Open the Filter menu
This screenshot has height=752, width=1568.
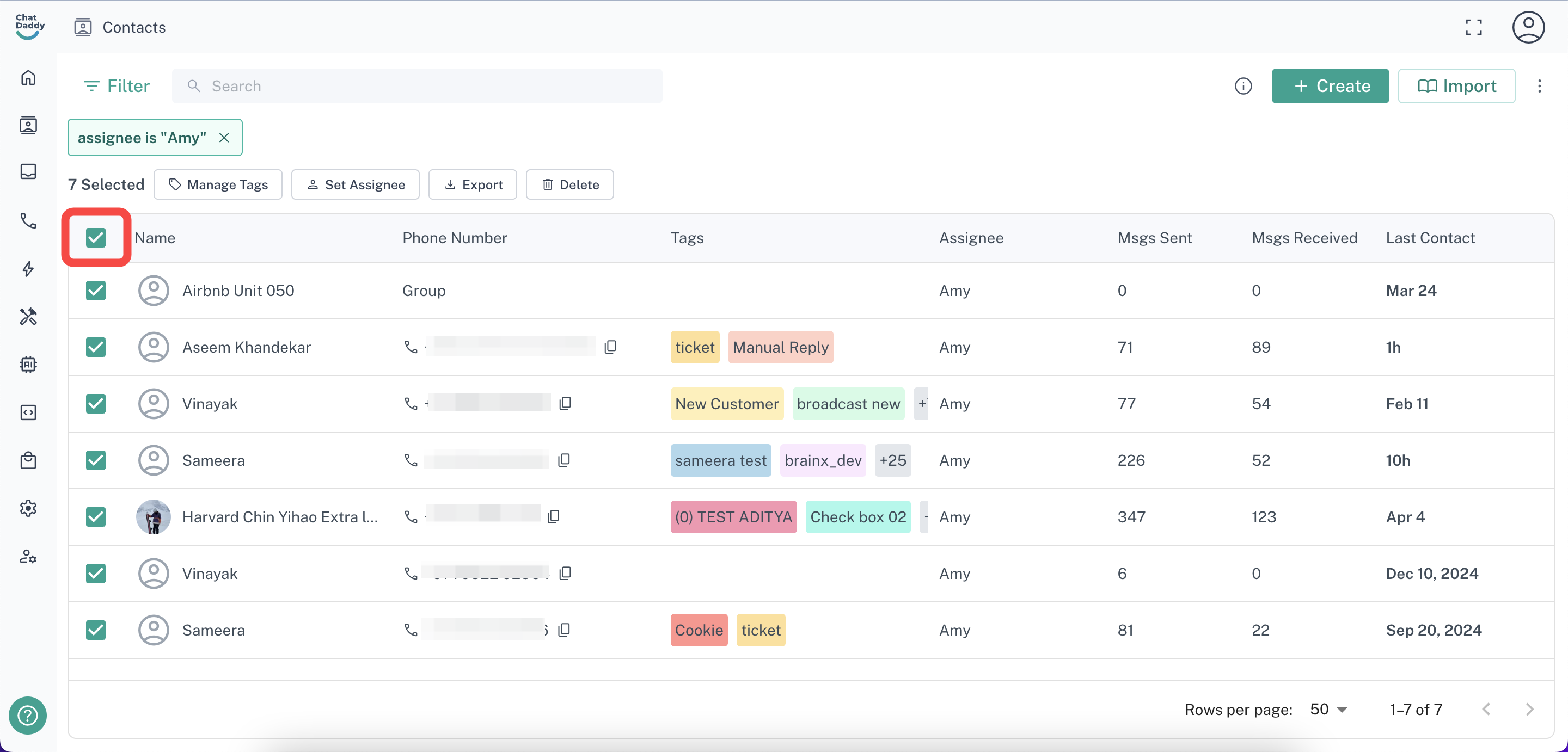point(117,87)
